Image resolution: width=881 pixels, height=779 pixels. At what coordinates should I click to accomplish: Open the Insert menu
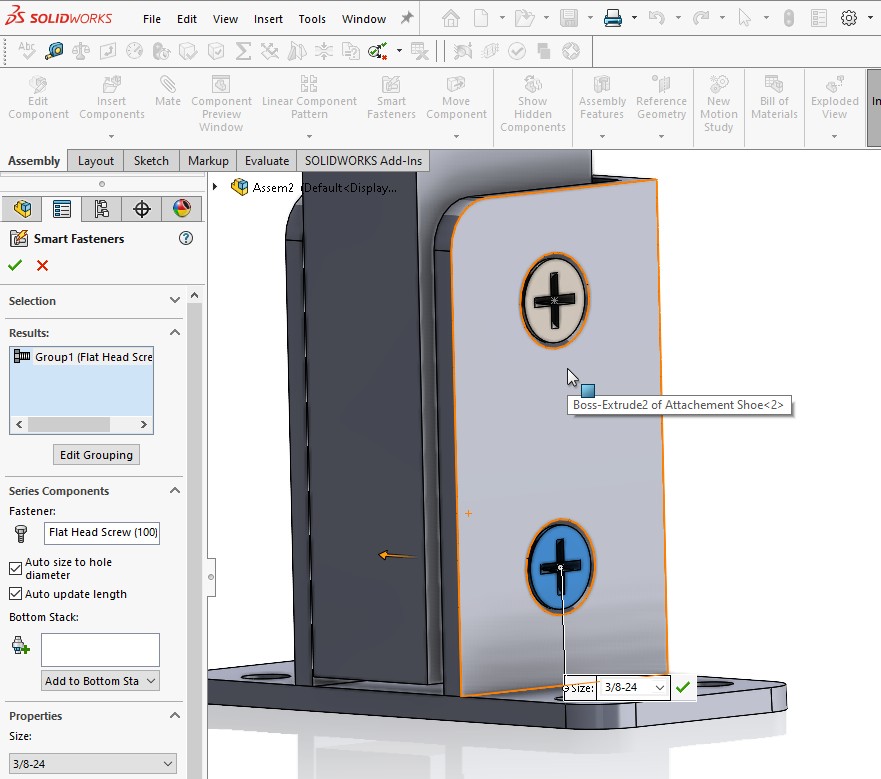268,18
